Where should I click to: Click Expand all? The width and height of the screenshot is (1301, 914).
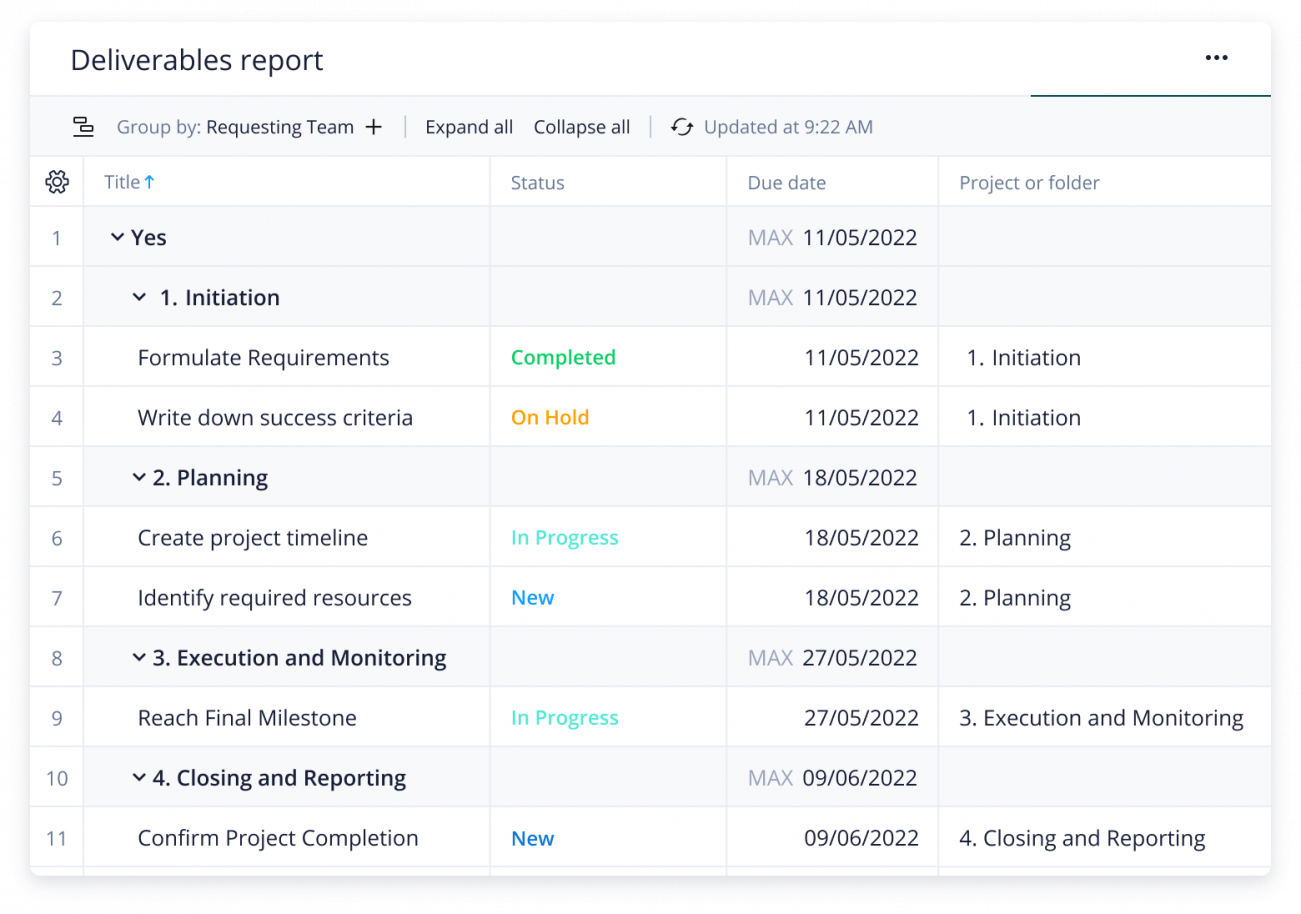(x=469, y=127)
